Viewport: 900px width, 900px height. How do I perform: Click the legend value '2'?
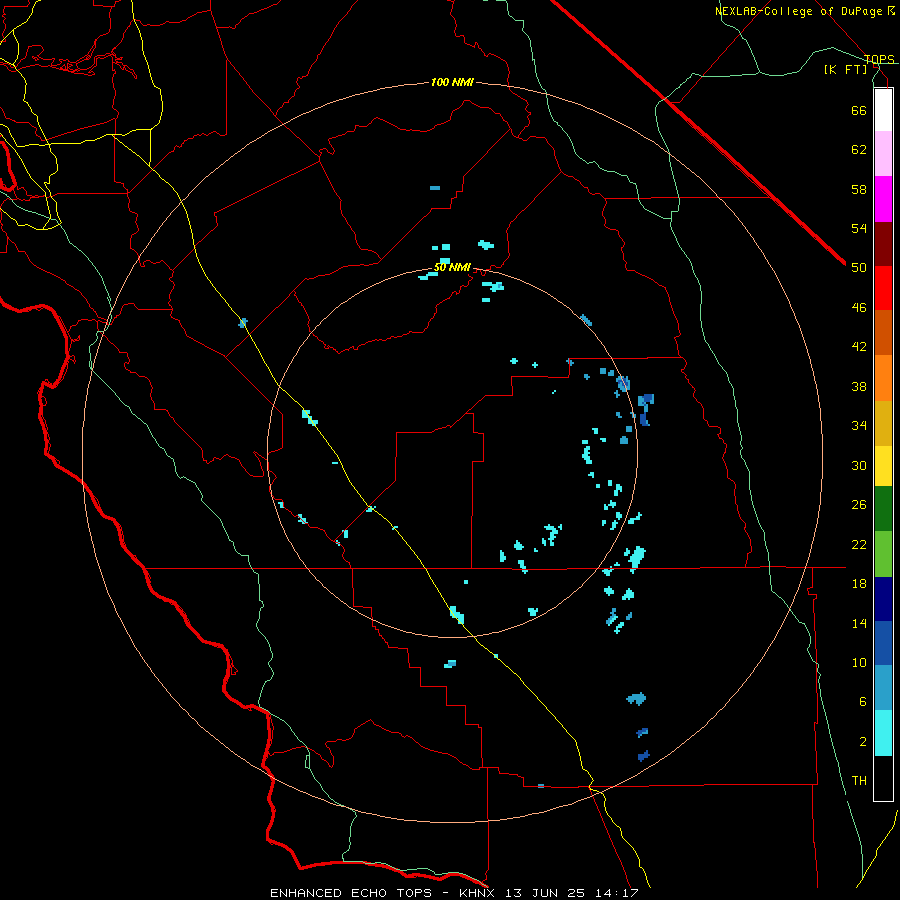pyautogui.click(x=863, y=742)
